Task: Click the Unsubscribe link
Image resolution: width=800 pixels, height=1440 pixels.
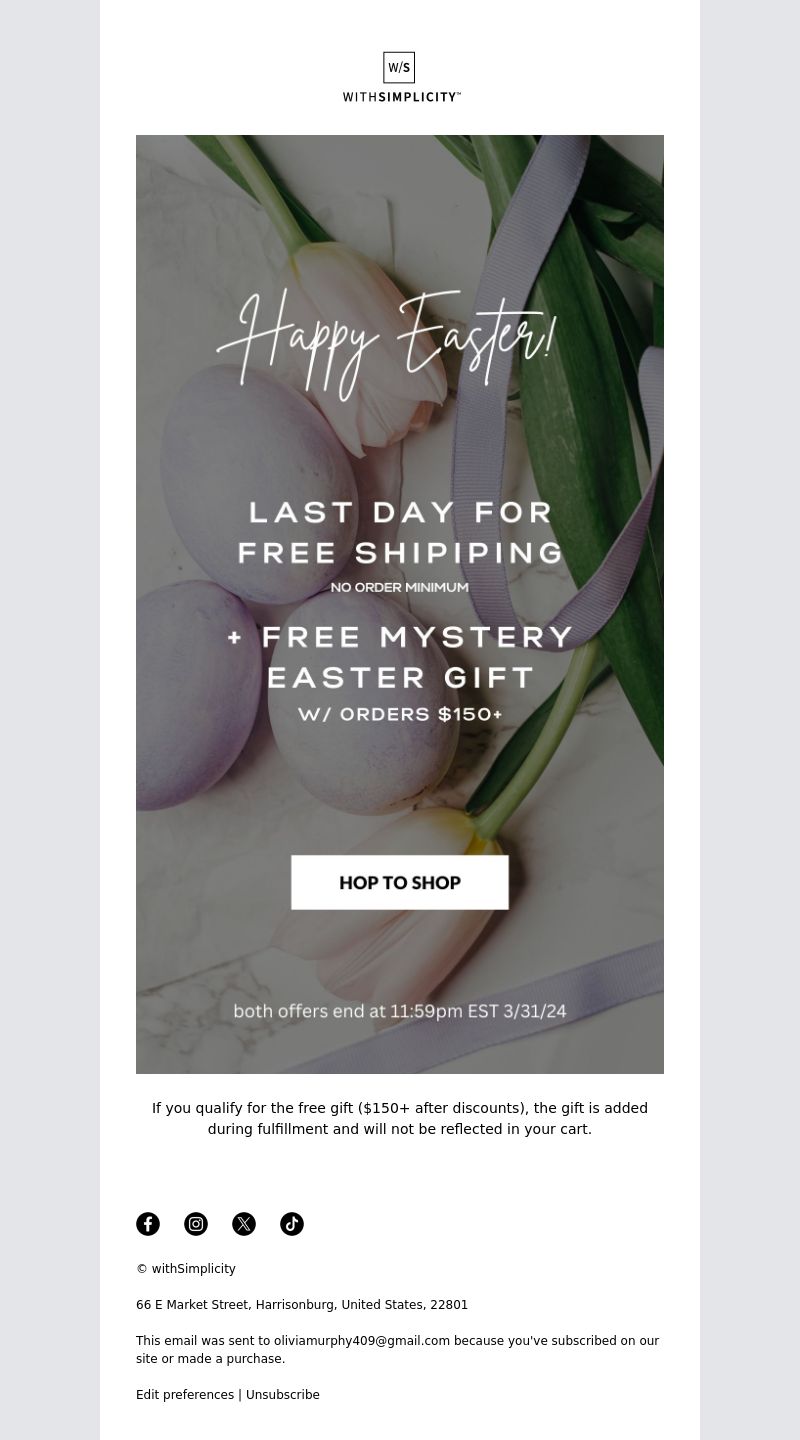Action: coord(283,1395)
